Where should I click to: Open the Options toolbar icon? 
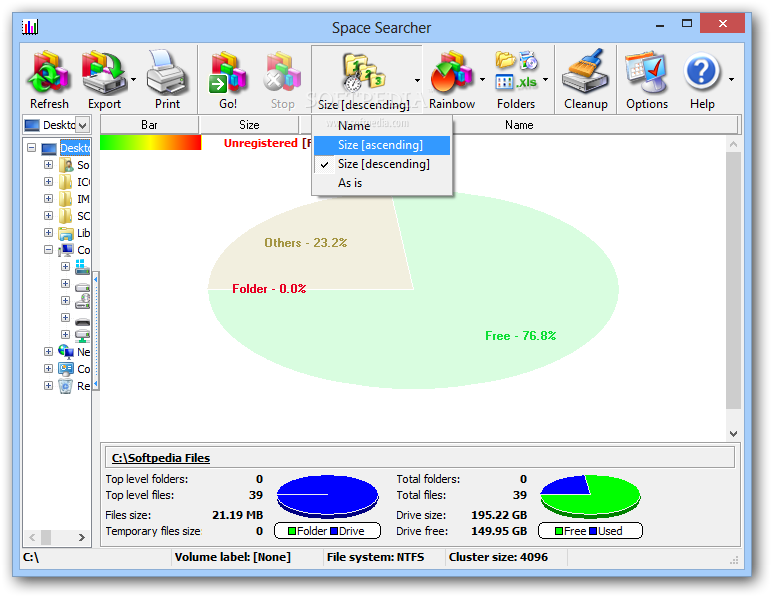click(x=646, y=73)
